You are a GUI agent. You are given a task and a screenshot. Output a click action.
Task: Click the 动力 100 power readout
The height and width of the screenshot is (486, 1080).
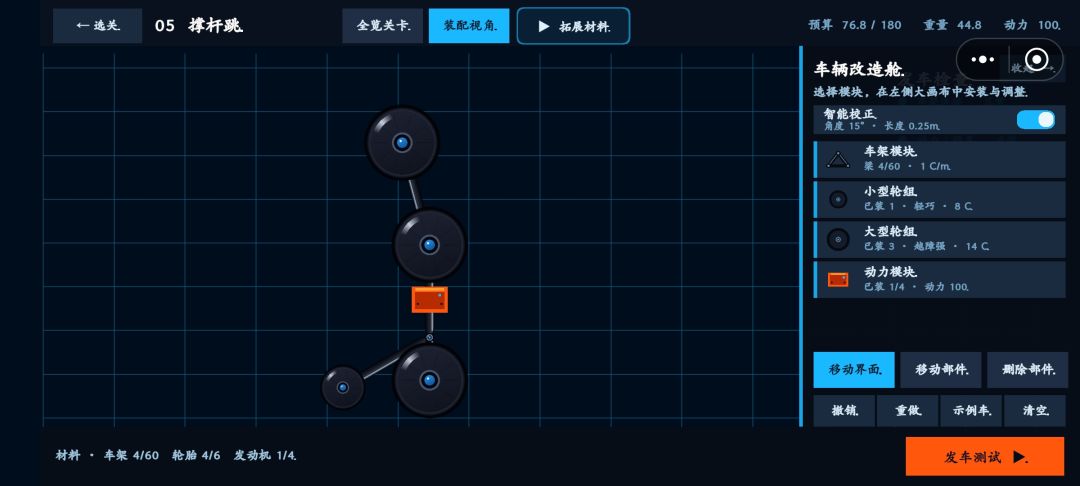(x=1032, y=25)
